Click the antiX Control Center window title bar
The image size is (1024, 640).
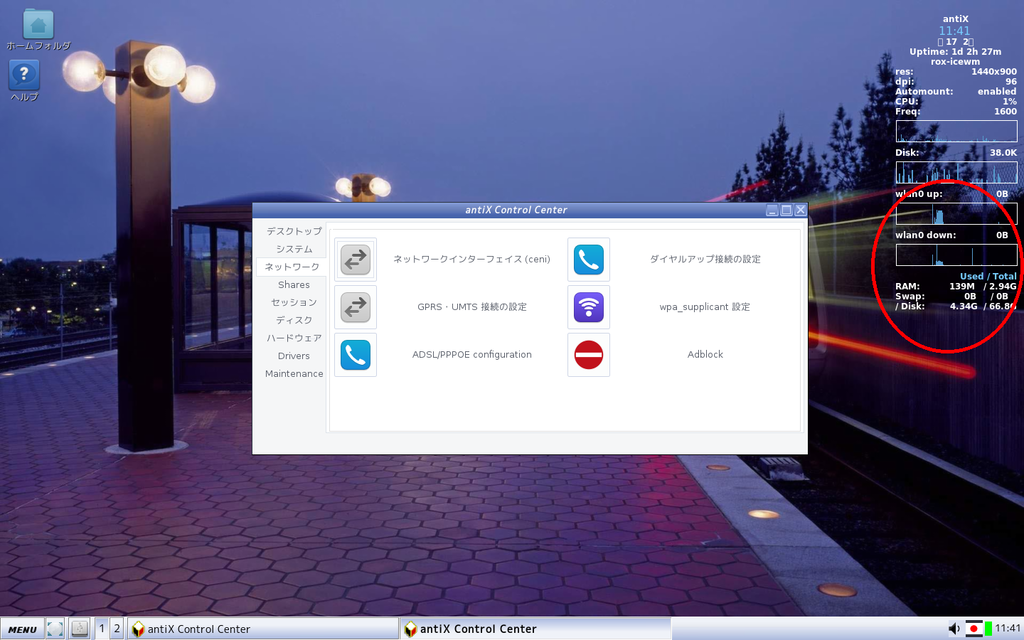coord(516,210)
